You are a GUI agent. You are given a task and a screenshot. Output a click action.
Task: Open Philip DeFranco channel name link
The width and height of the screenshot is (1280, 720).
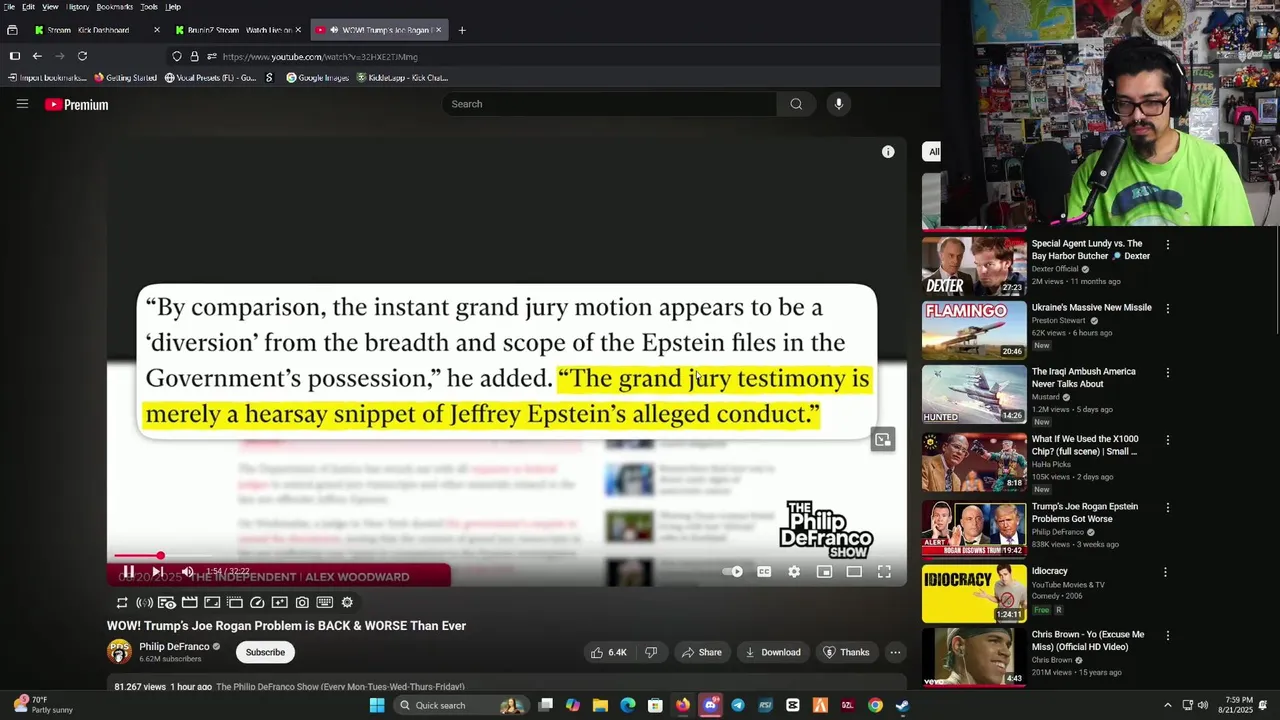coord(174,646)
